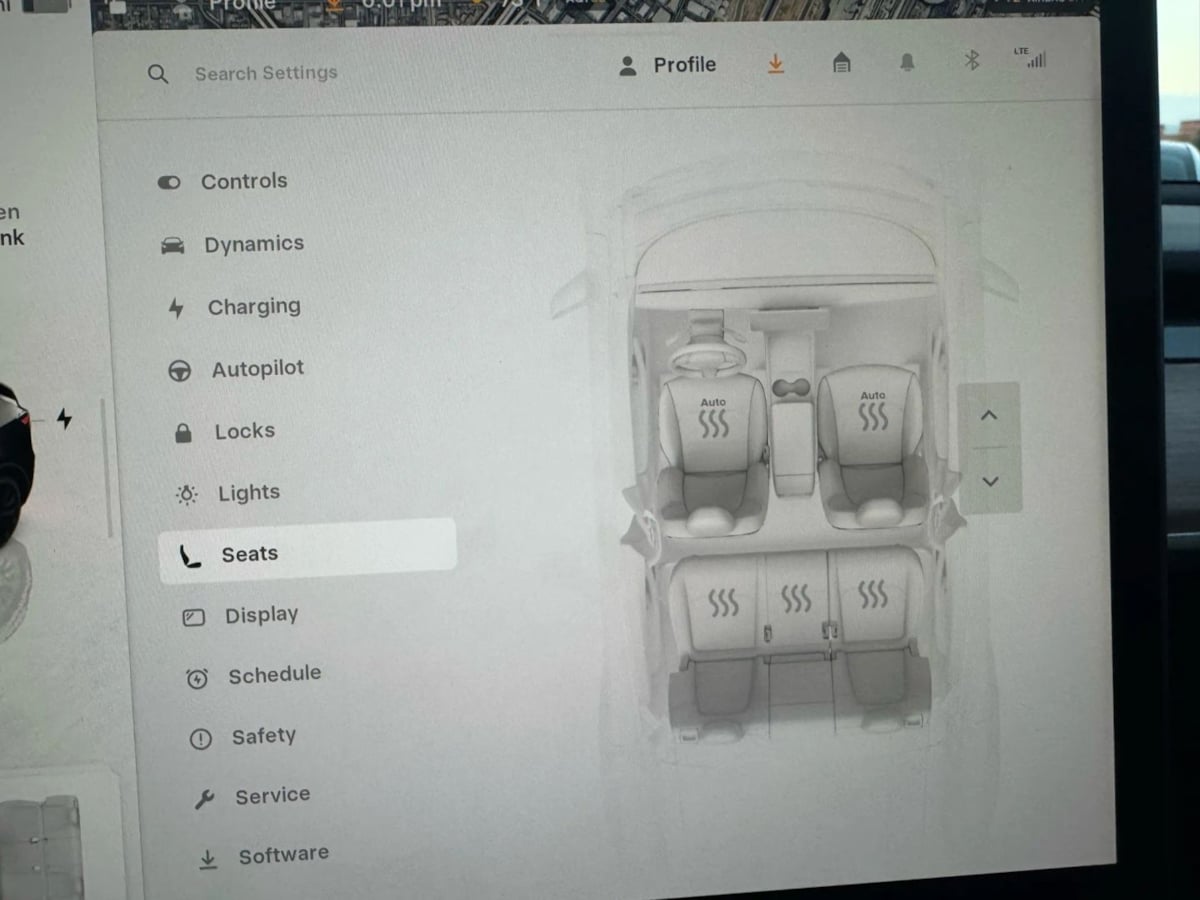
Task: Enable rear right seat heater
Action: [872, 595]
